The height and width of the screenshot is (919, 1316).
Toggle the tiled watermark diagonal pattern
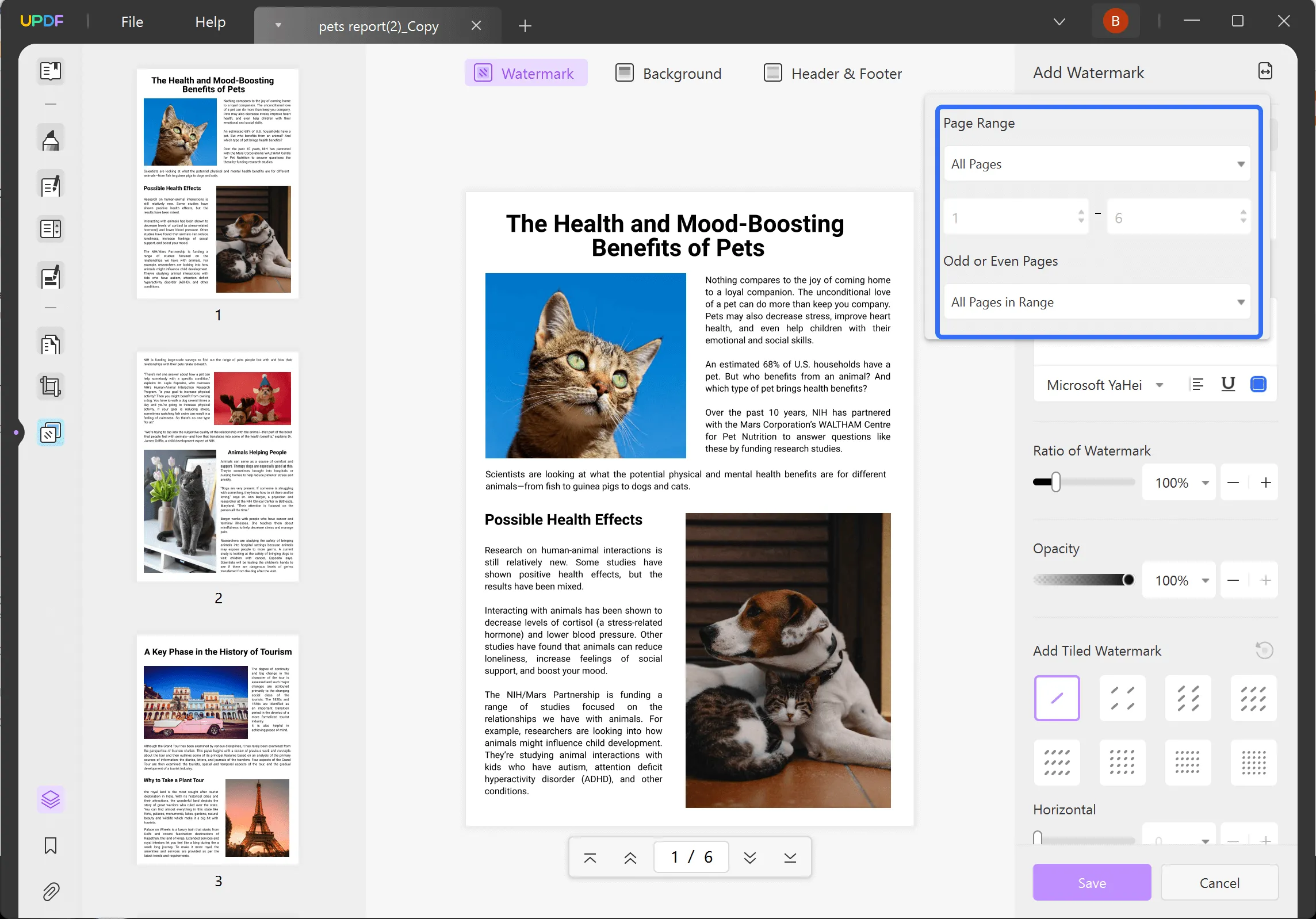[1057, 697]
